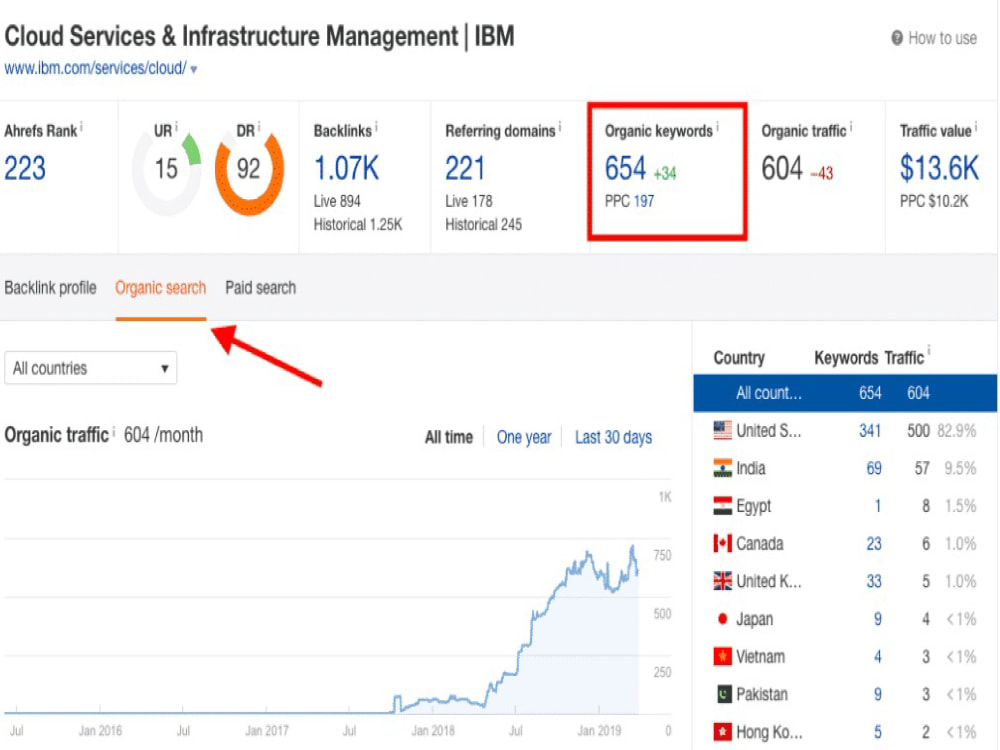1000x750 pixels.
Task: Click the DR 92 orange gauge chart
Action: (x=249, y=170)
